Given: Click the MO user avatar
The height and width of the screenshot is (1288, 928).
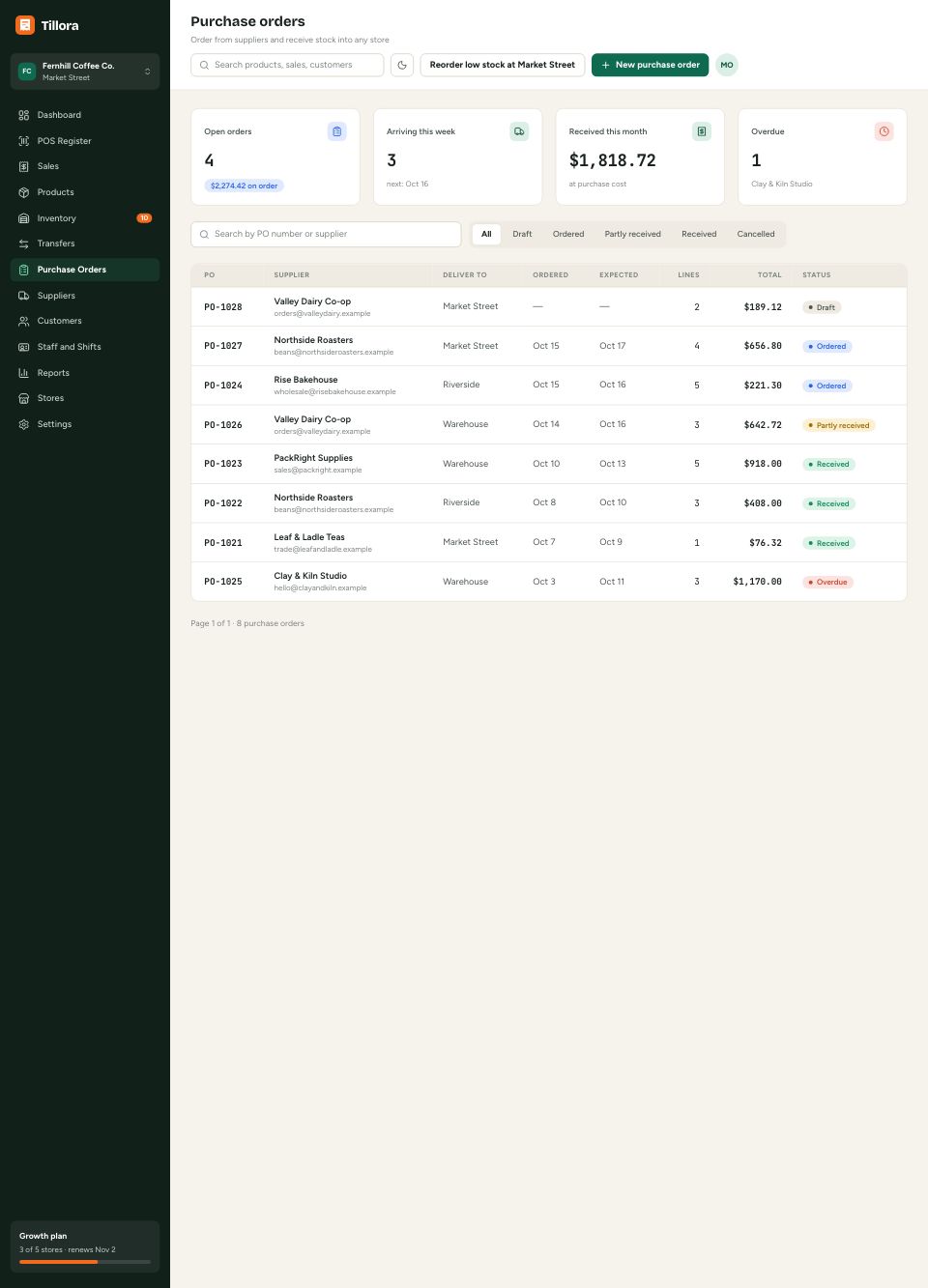Looking at the screenshot, I should pyautogui.click(x=727, y=65).
